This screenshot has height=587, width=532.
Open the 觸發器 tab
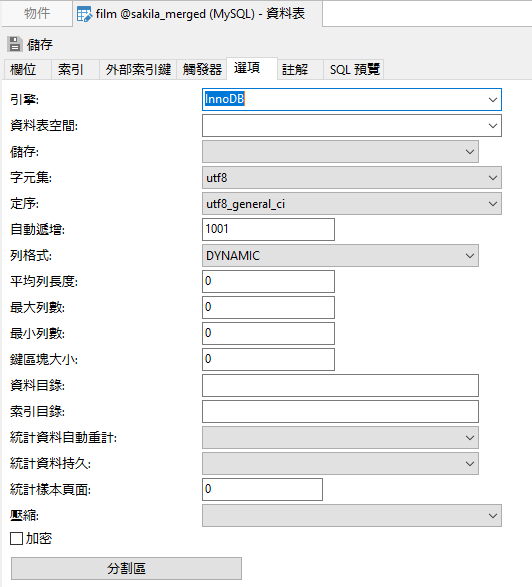coord(202,69)
